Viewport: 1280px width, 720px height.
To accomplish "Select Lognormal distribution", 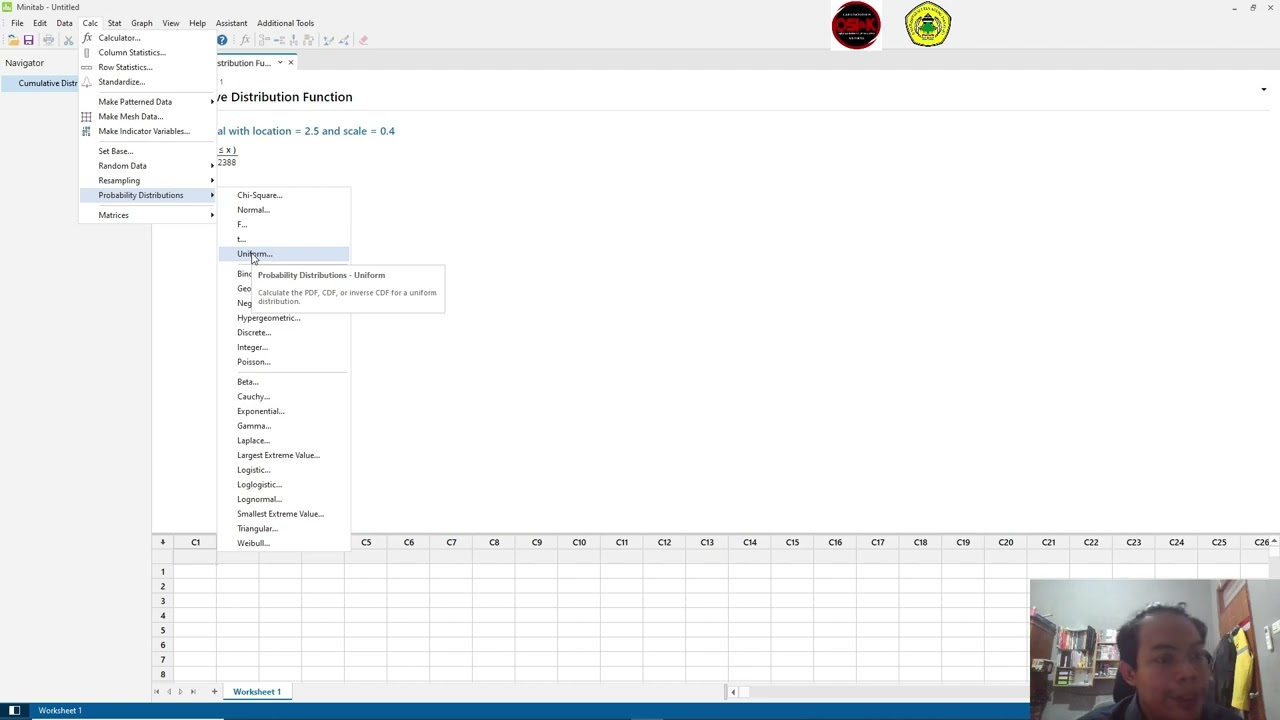I will (x=284, y=499).
